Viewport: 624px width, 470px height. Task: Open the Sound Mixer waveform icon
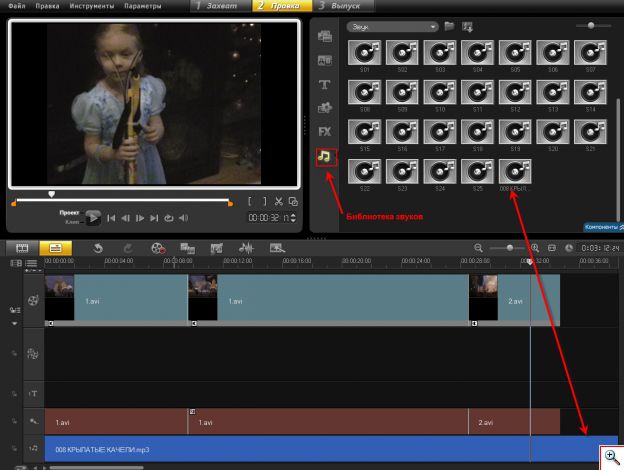click(x=246, y=248)
